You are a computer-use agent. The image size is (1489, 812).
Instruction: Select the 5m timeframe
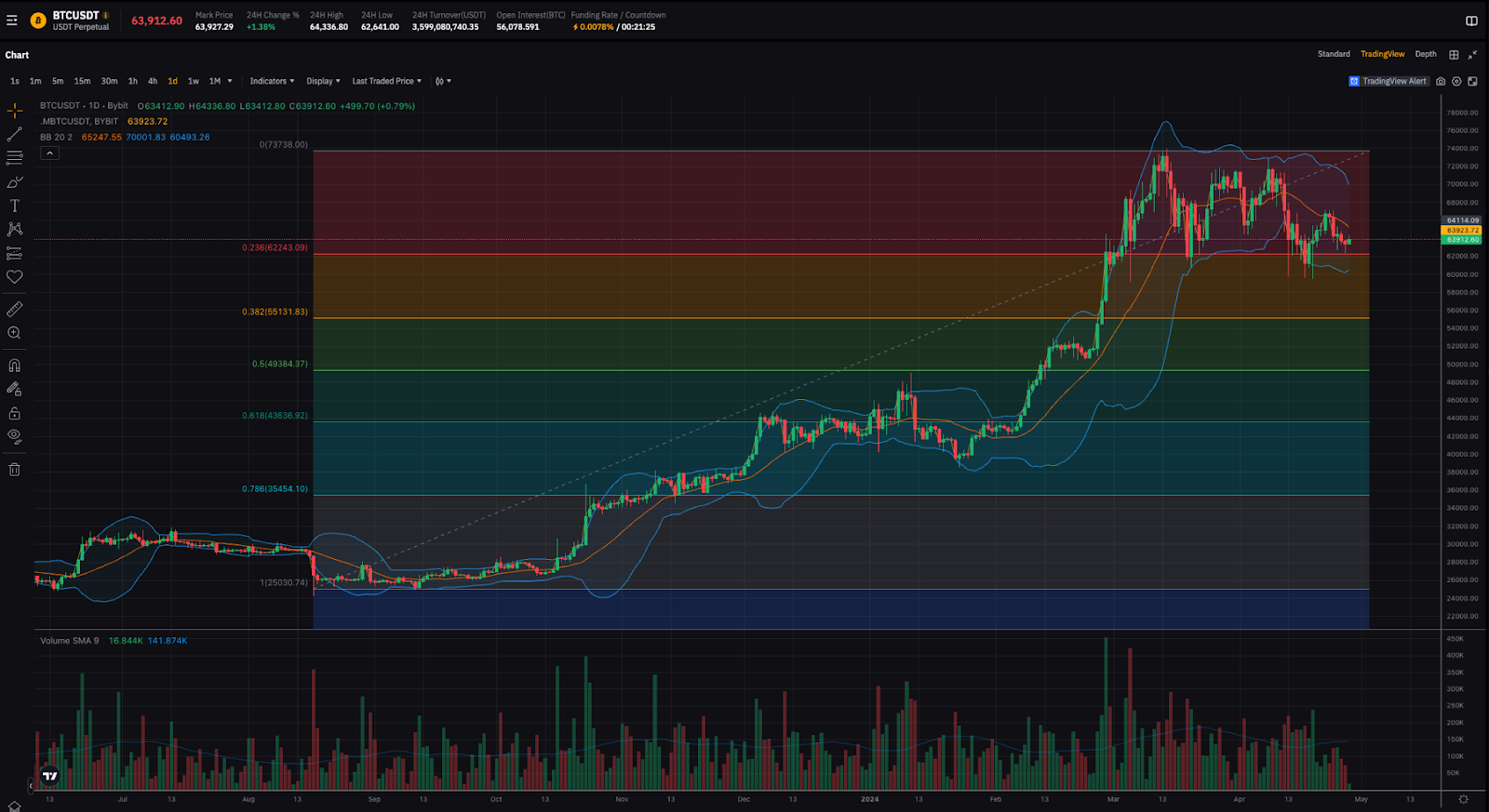(58, 81)
